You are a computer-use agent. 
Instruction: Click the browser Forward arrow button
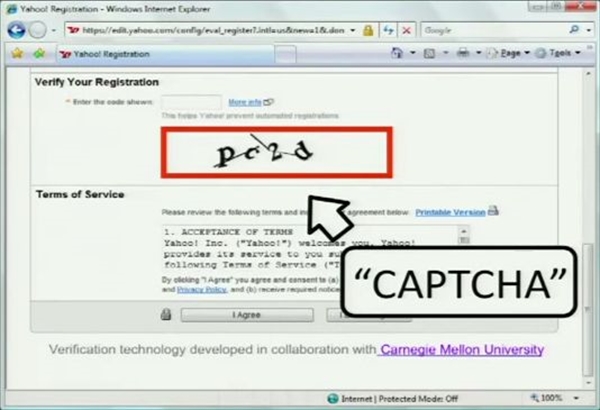click(38, 30)
